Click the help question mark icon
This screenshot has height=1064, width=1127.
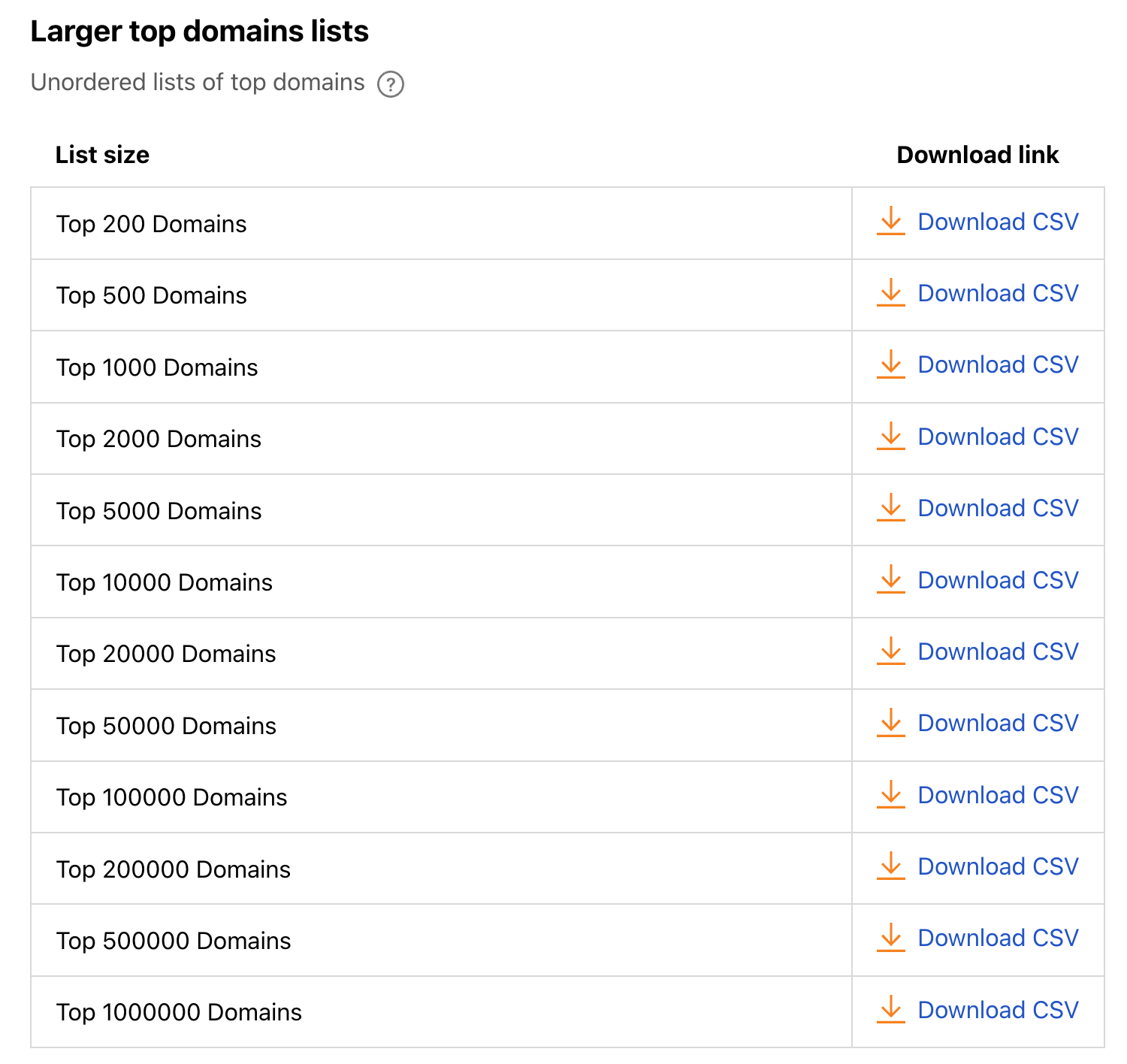point(391,84)
